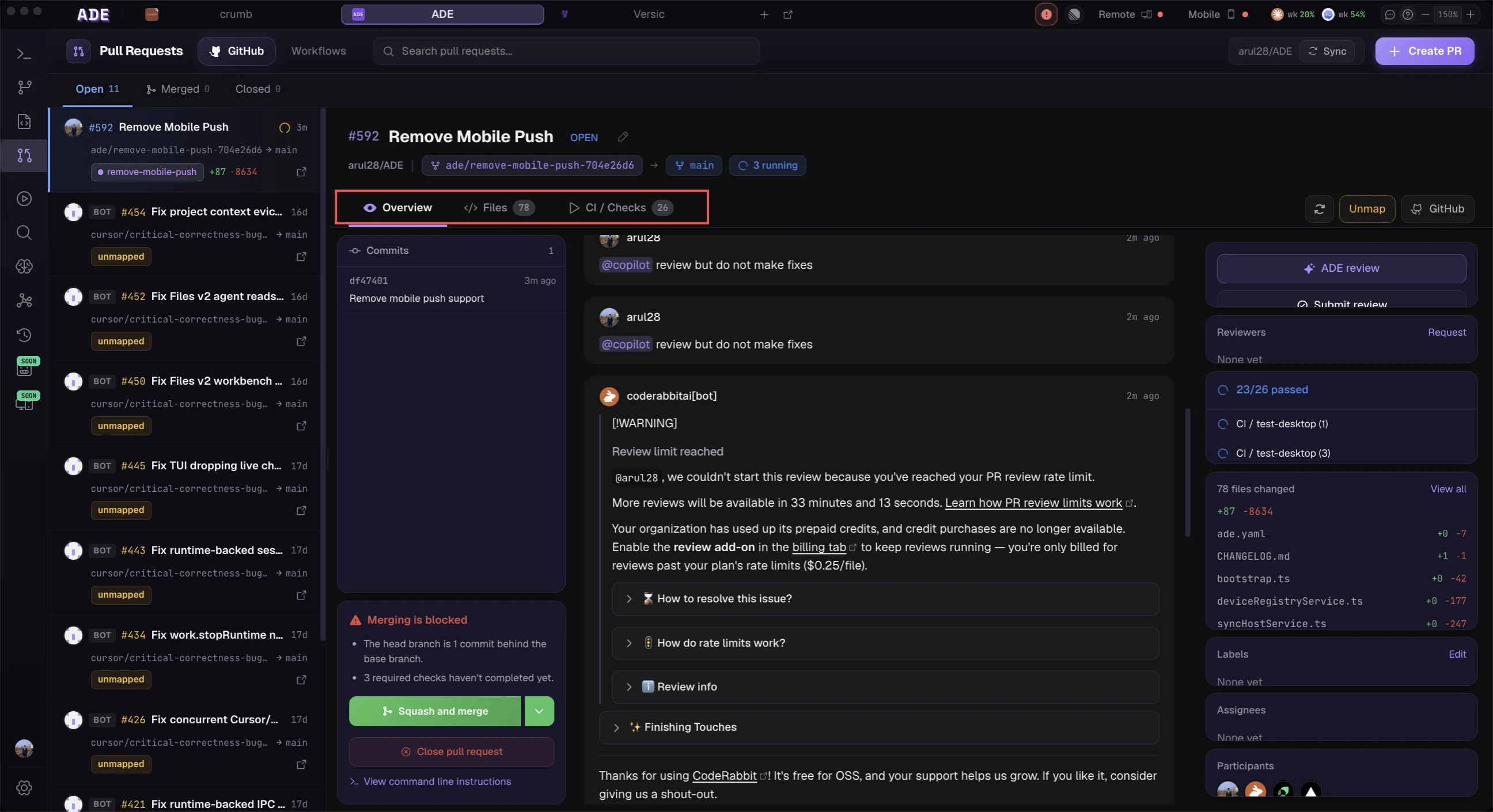Open the billing tab link
The height and width of the screenshot is (812, 1493).
(x=819, y=547)
